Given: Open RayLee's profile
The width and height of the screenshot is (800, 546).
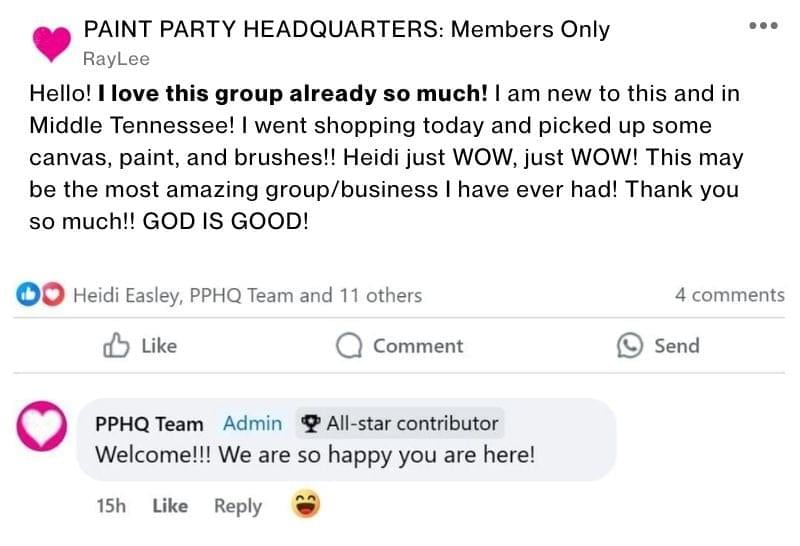Looking at the screenshot, I should [116, 59].
